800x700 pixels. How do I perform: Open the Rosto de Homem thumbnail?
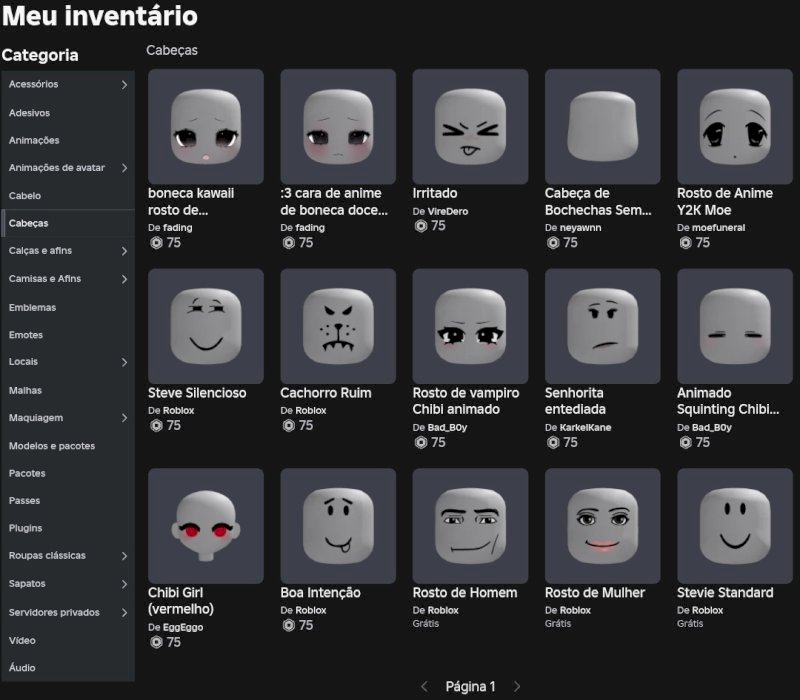coord(470,526)
